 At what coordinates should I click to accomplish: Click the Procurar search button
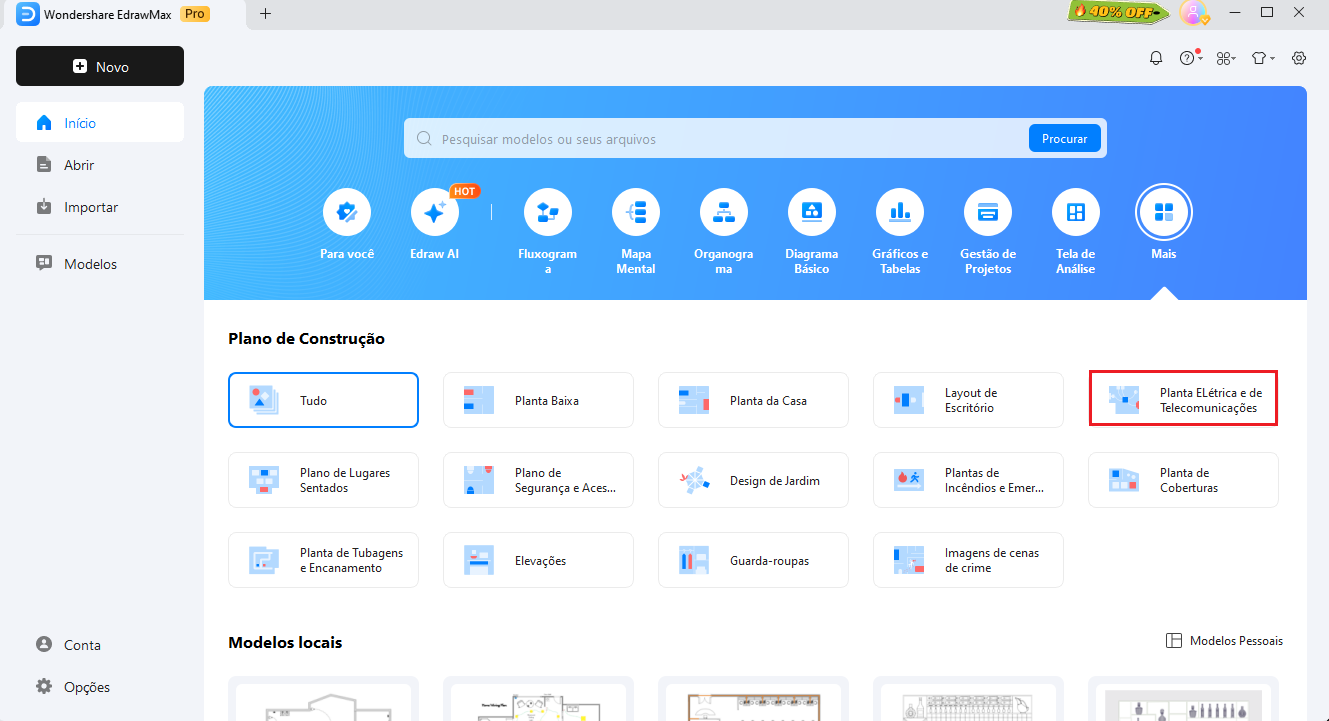click(1064, 139)
